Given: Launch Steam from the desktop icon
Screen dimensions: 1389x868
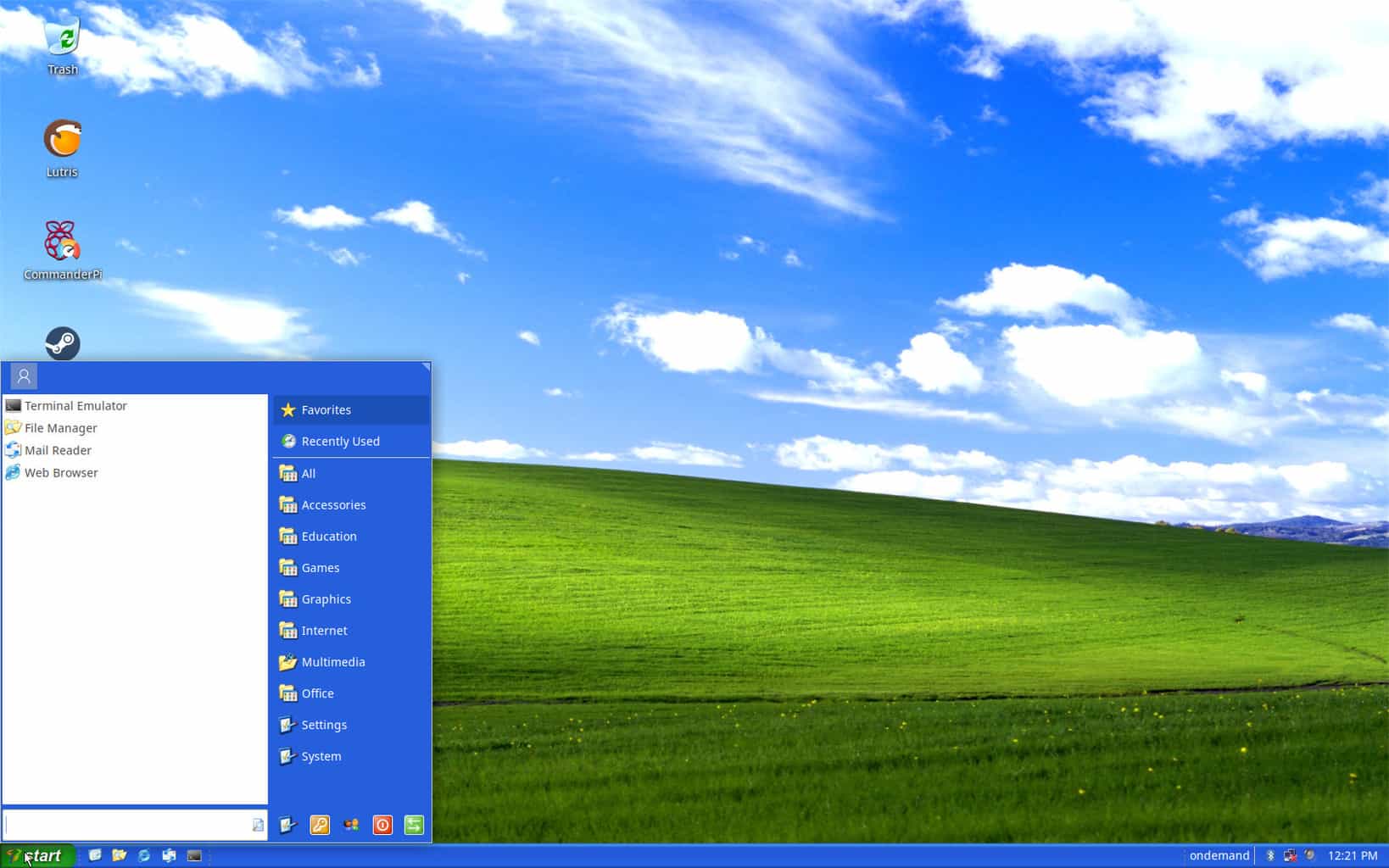Looking at the screenshot, I should point(62,343).
